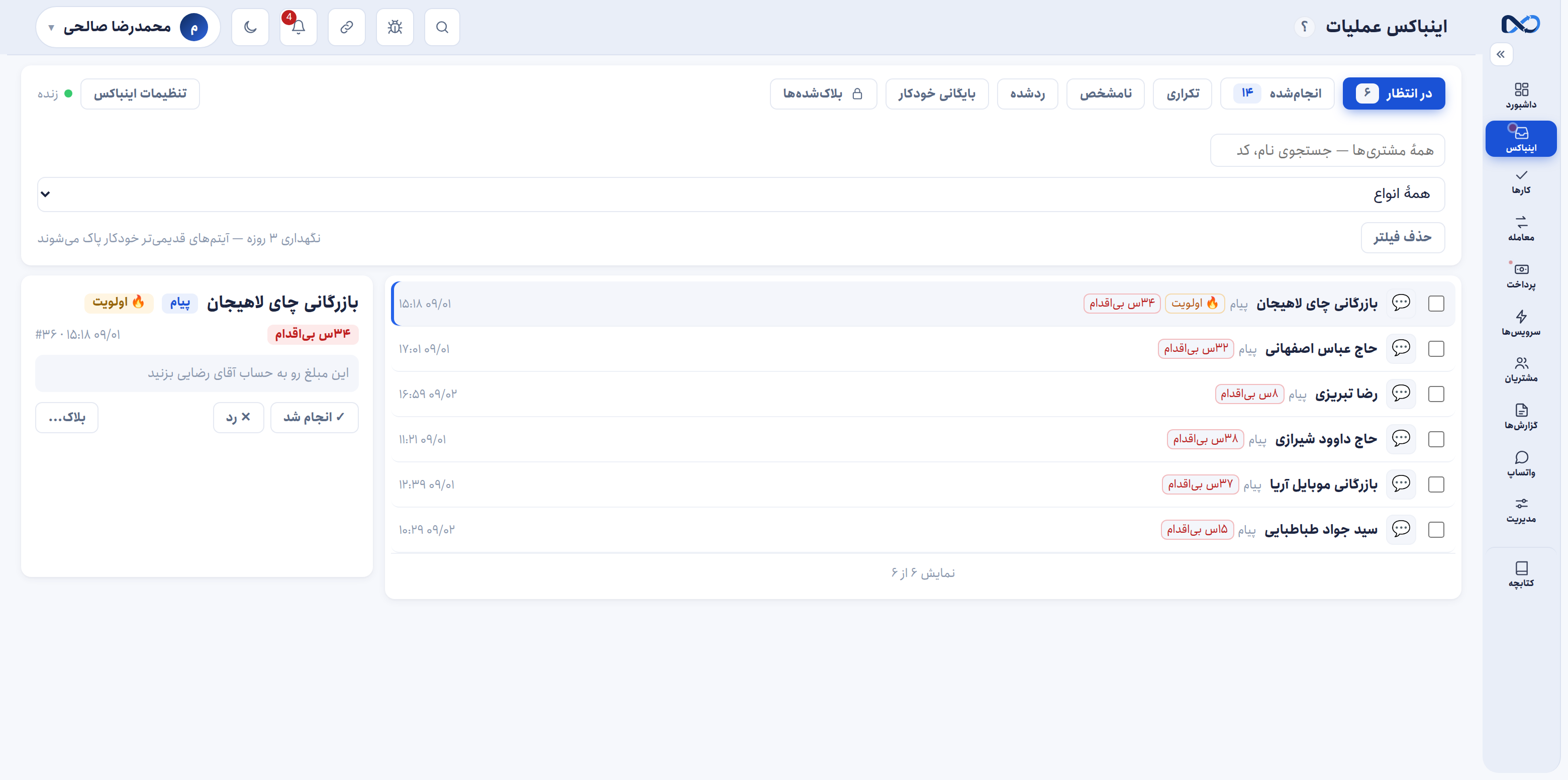Check the box for بازرگانی چای لاهیجان row
The width and height of the screenshot is (1568, 780).
coord(1436,303)
